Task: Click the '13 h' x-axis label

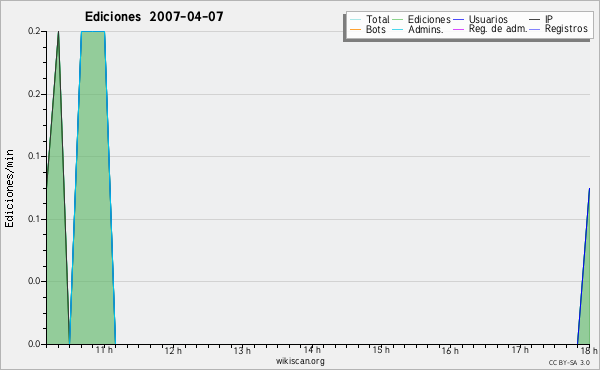Action: [242, 350]
